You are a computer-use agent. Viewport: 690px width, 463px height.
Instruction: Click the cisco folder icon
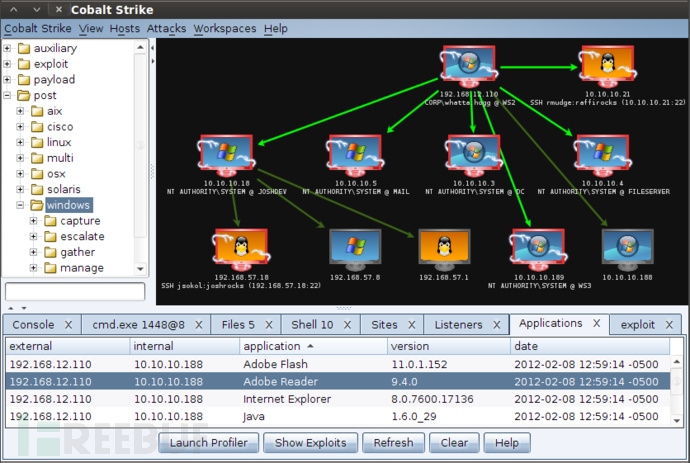coord(37,127)
